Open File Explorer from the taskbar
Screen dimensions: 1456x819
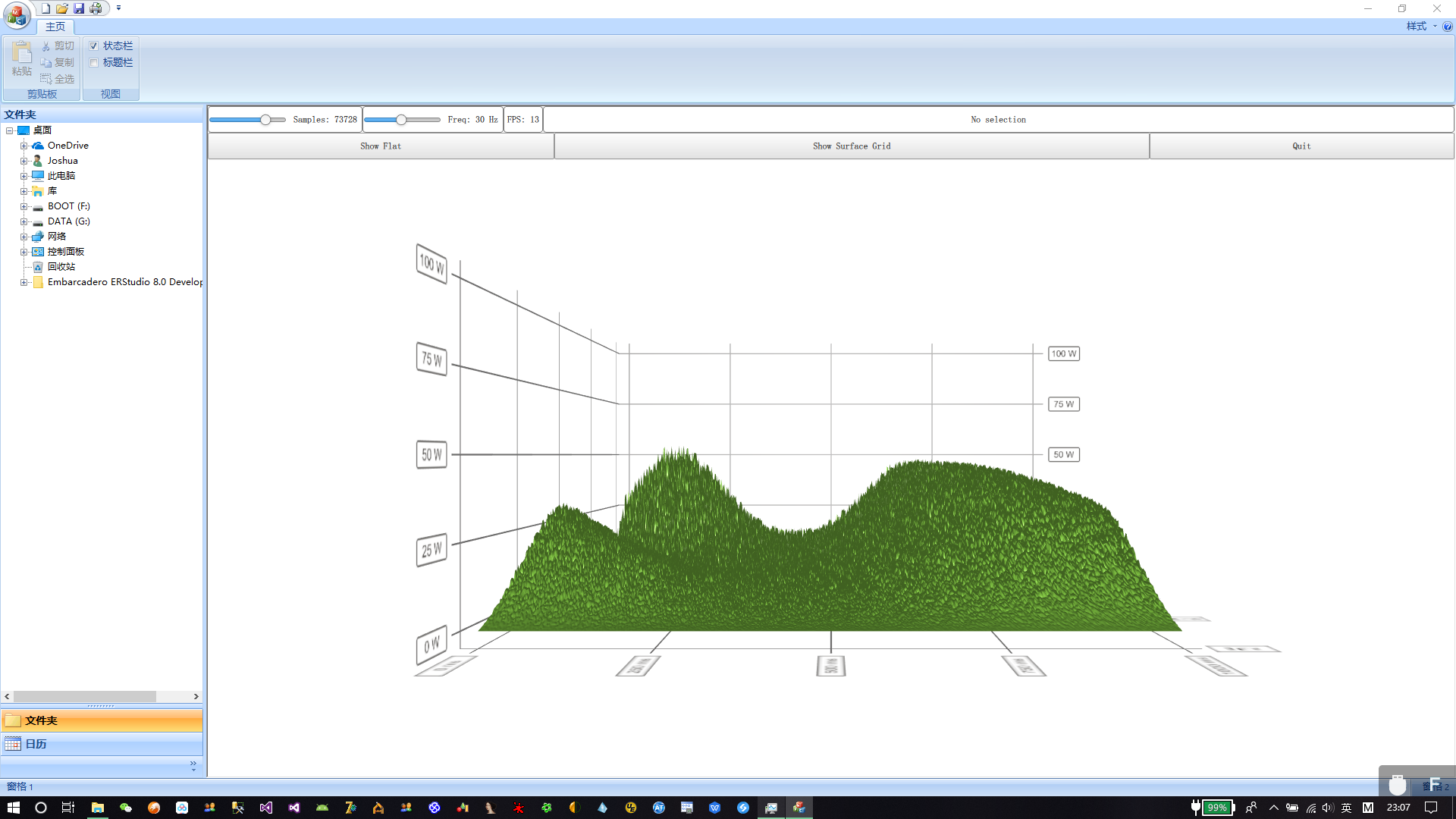[98, 808]
